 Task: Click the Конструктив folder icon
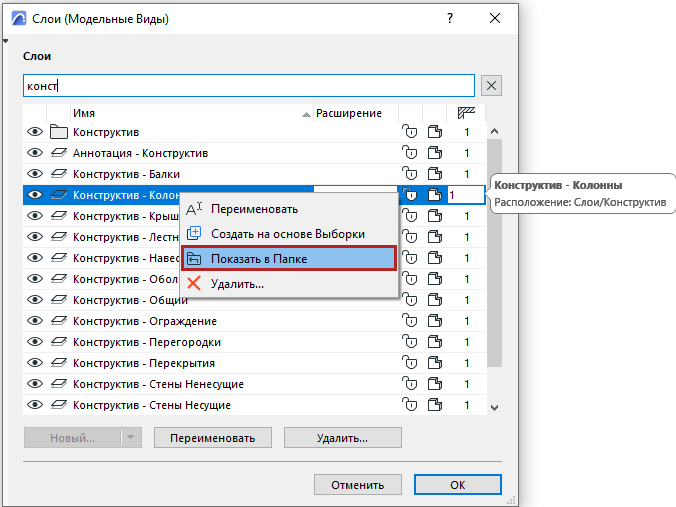[x=58, y=132]
